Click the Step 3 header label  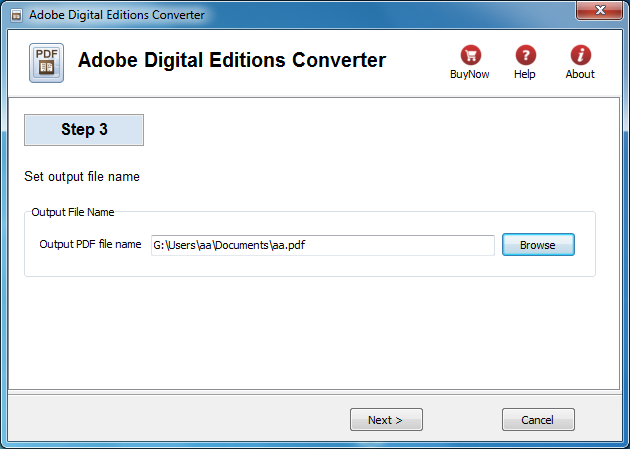coord(84,130)
